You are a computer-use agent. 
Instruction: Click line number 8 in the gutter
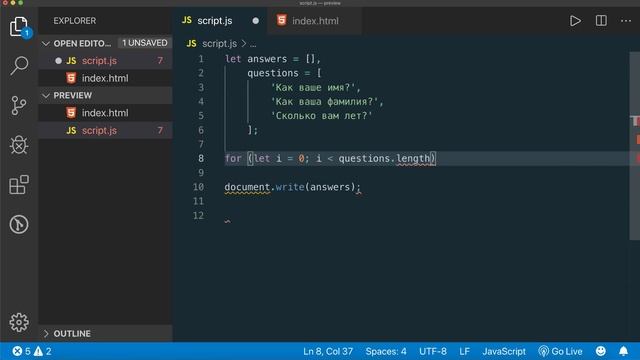(201, 158)
